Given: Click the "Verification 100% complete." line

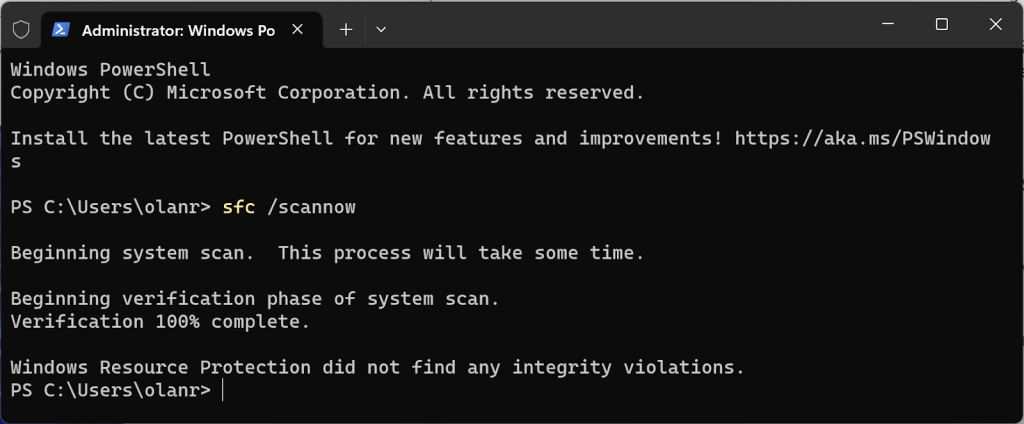Looking at the screenshot, I should pyautogui.click(x=160, y=322).
